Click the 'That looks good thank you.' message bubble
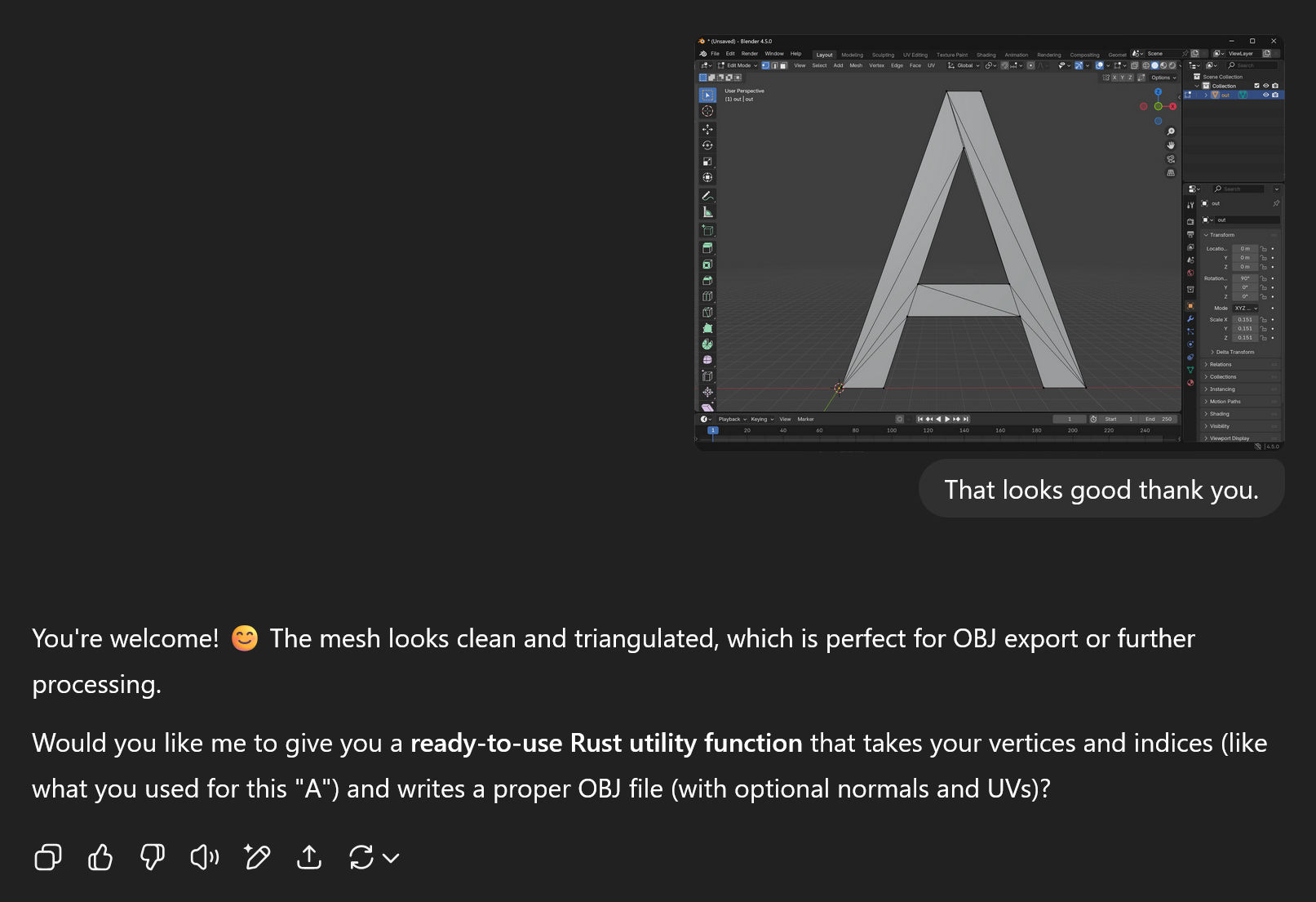The width and height of the screenshot is (1316, 902). pos(1101,489)
